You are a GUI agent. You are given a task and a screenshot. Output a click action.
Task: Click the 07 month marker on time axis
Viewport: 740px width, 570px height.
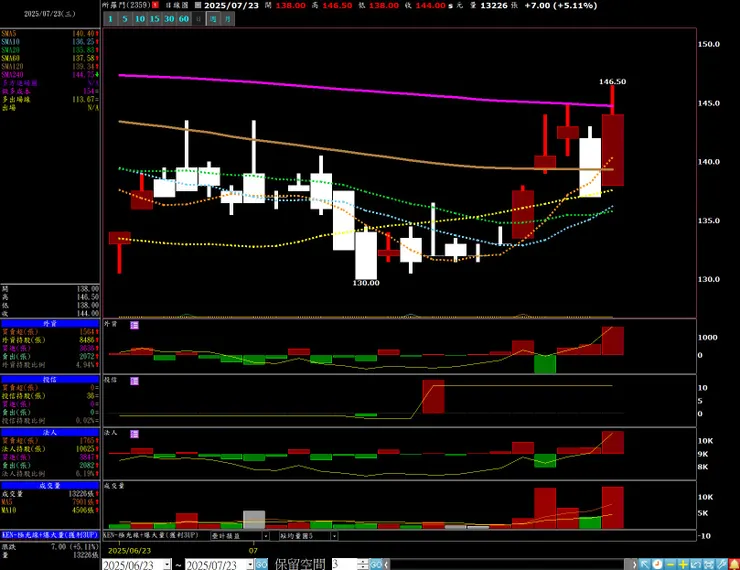tap(253, 551)
